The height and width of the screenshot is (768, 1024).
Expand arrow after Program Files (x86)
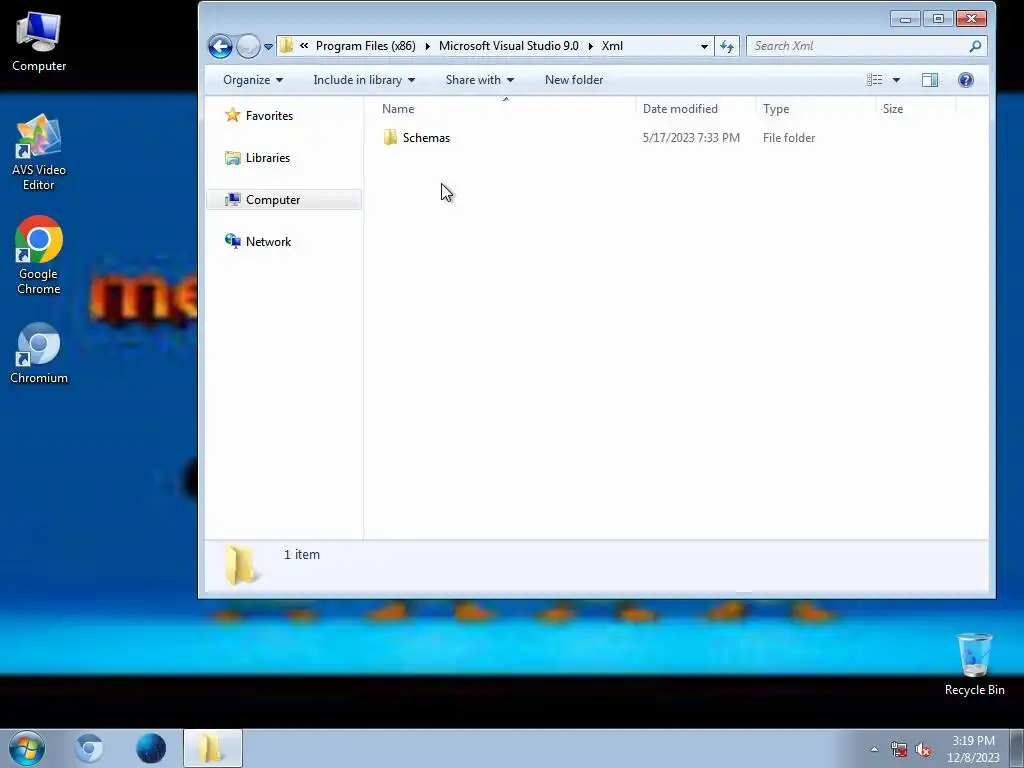coord(427,46)
